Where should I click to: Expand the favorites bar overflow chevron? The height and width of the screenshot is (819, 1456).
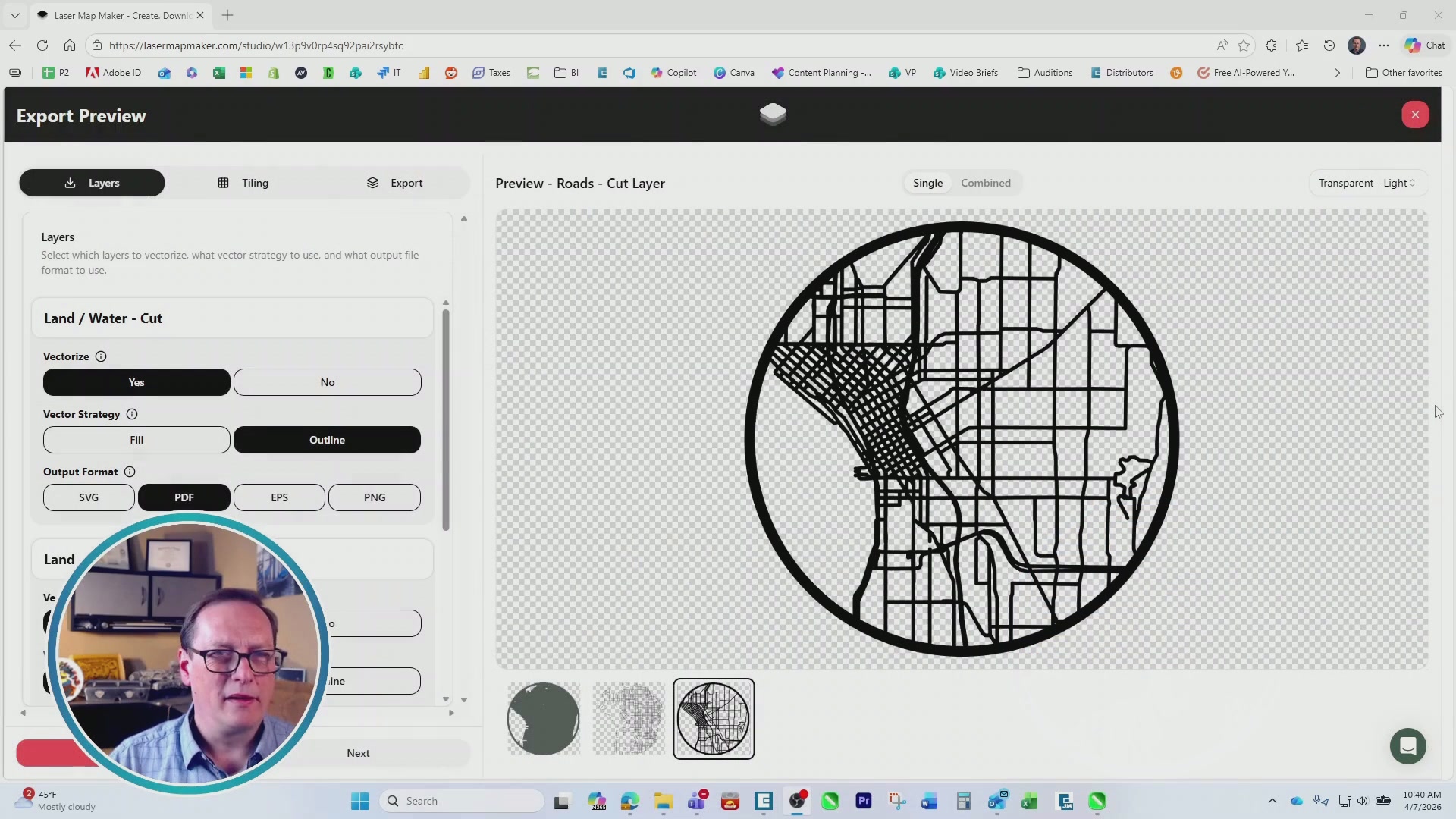(1336, 72)
